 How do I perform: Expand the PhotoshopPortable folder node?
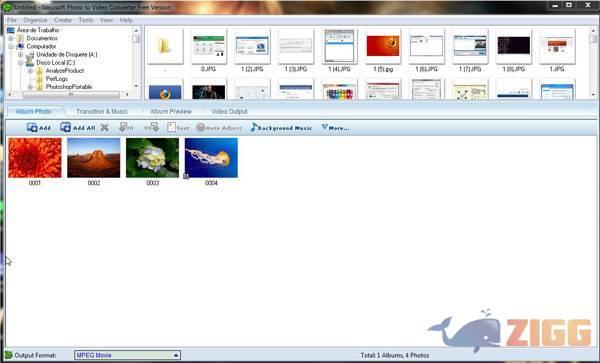30,87
